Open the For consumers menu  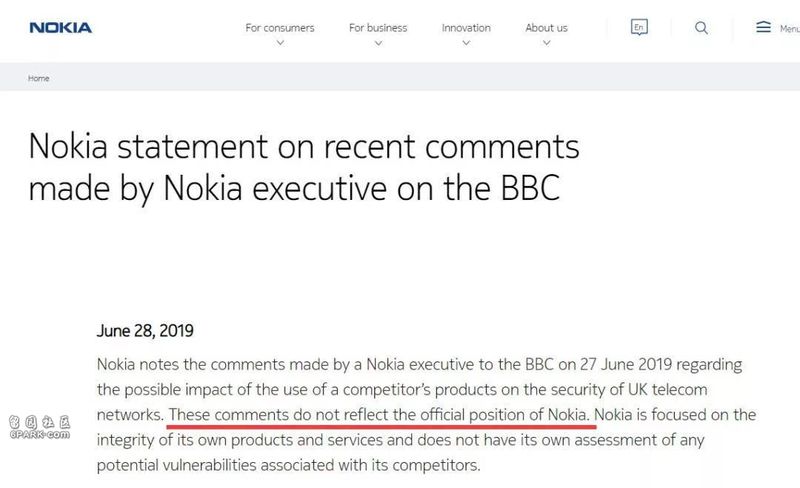280,28
